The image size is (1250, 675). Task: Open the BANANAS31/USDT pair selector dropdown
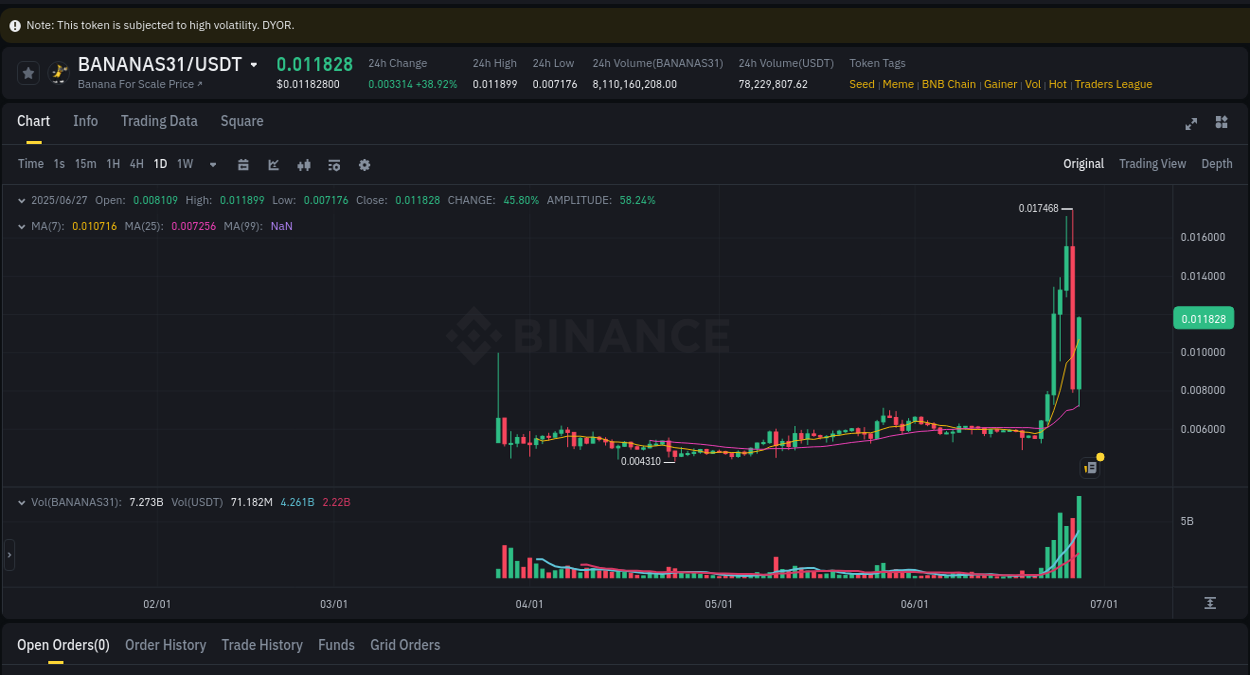point(255,64)
